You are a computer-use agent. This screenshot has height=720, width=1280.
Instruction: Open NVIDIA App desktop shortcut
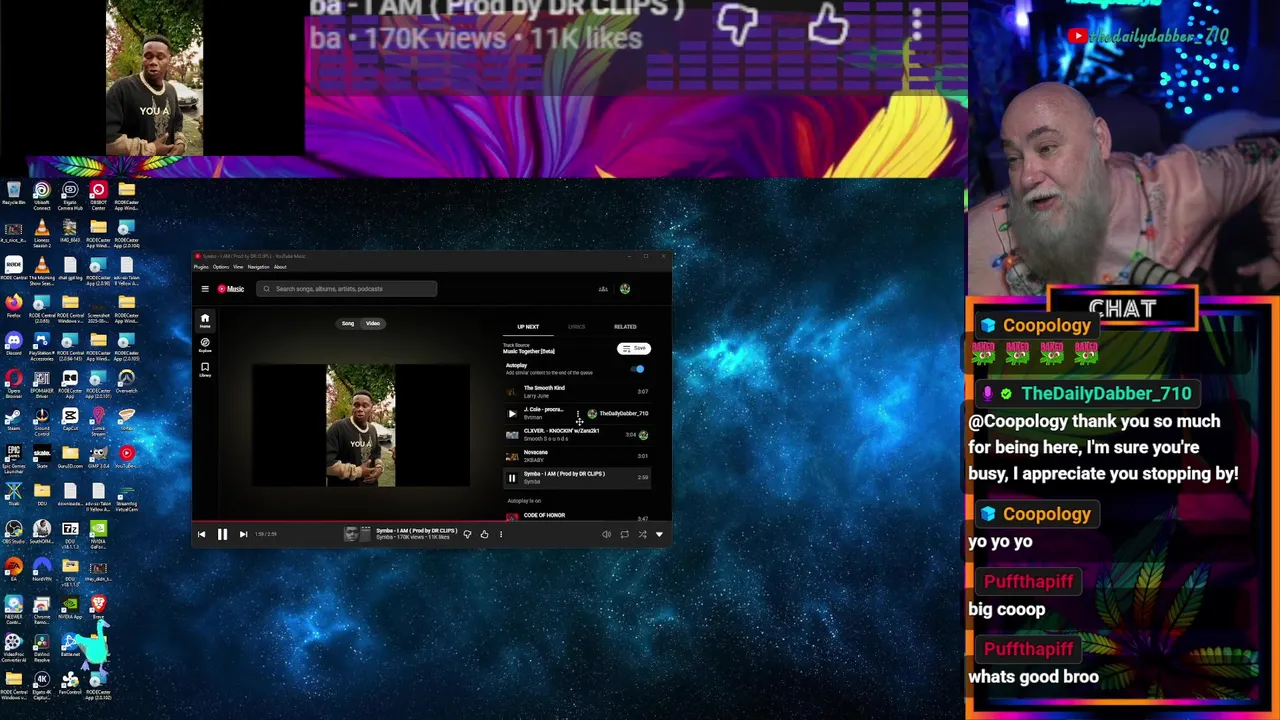70,608
